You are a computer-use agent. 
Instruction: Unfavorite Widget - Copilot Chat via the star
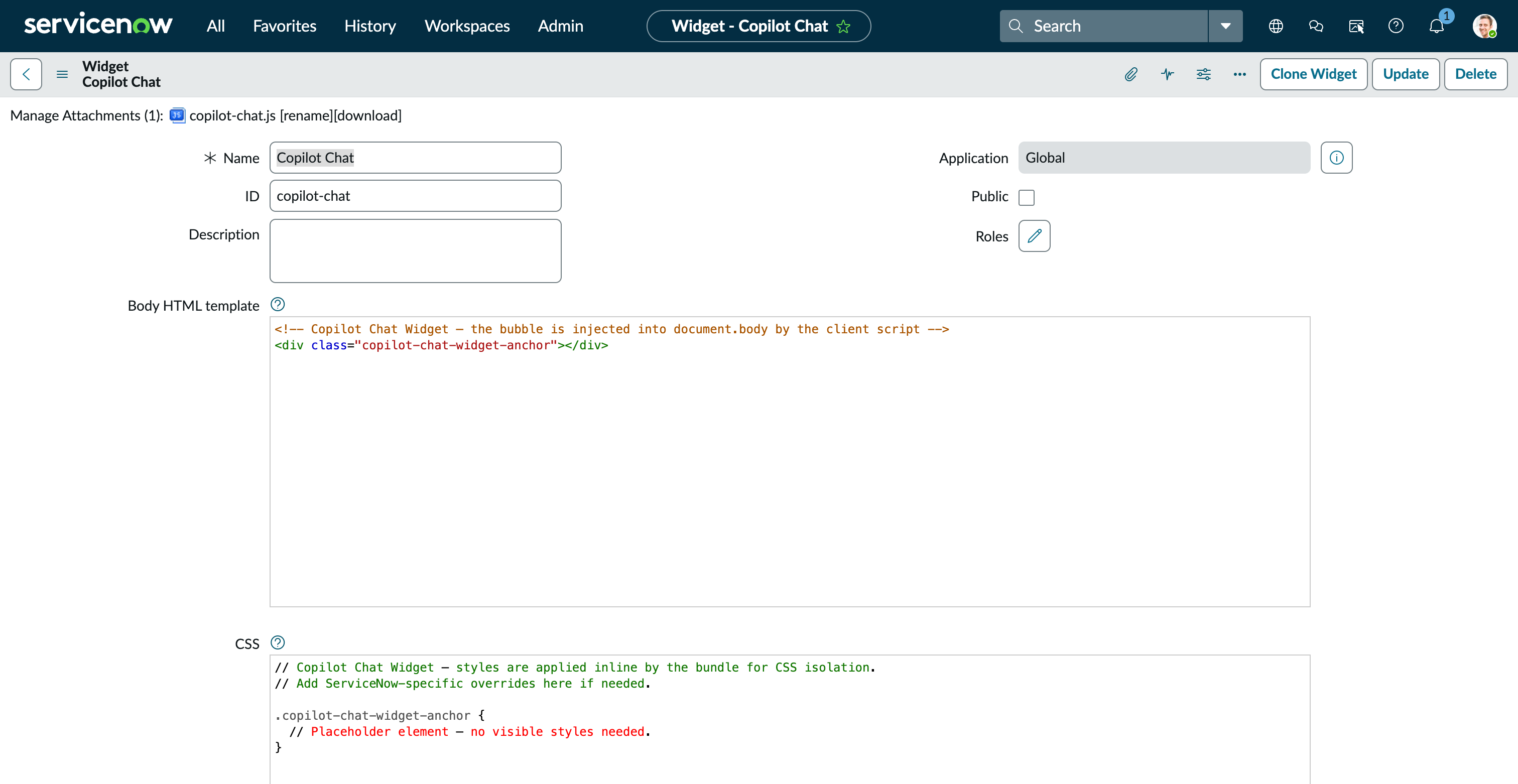844,26
